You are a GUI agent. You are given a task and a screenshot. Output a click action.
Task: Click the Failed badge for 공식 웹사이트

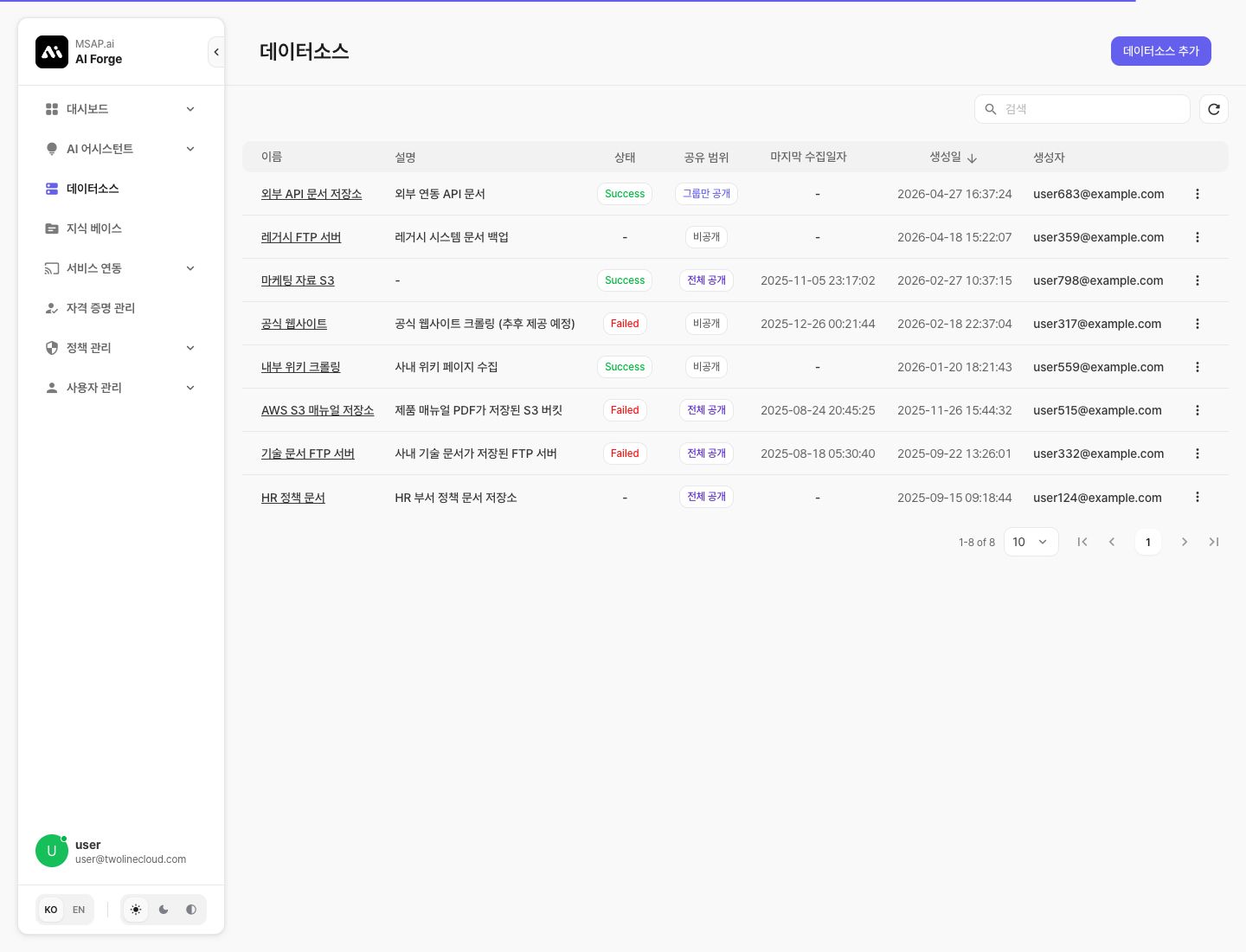(625, 324)
